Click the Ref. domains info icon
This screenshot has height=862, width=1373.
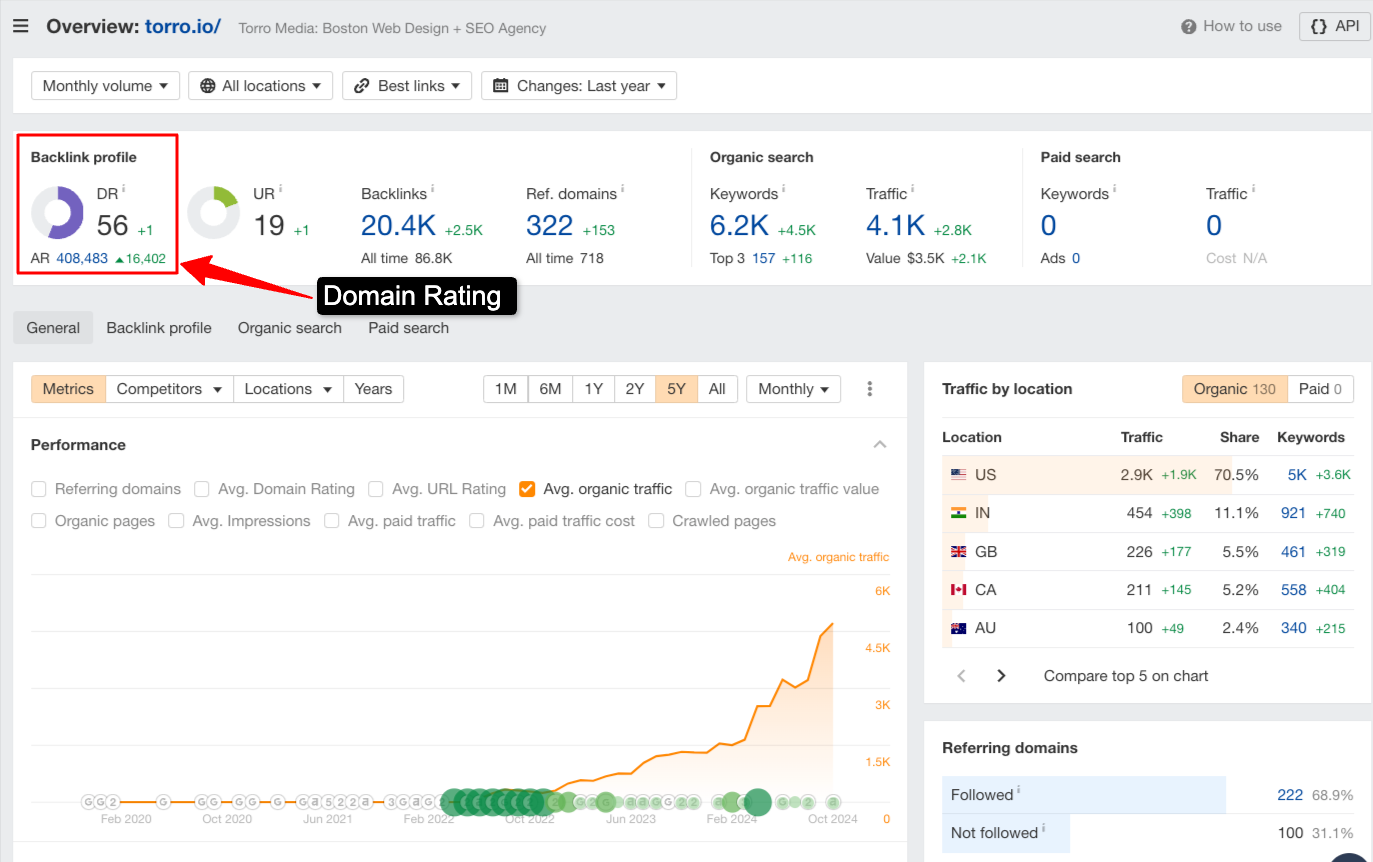[622, 189]
